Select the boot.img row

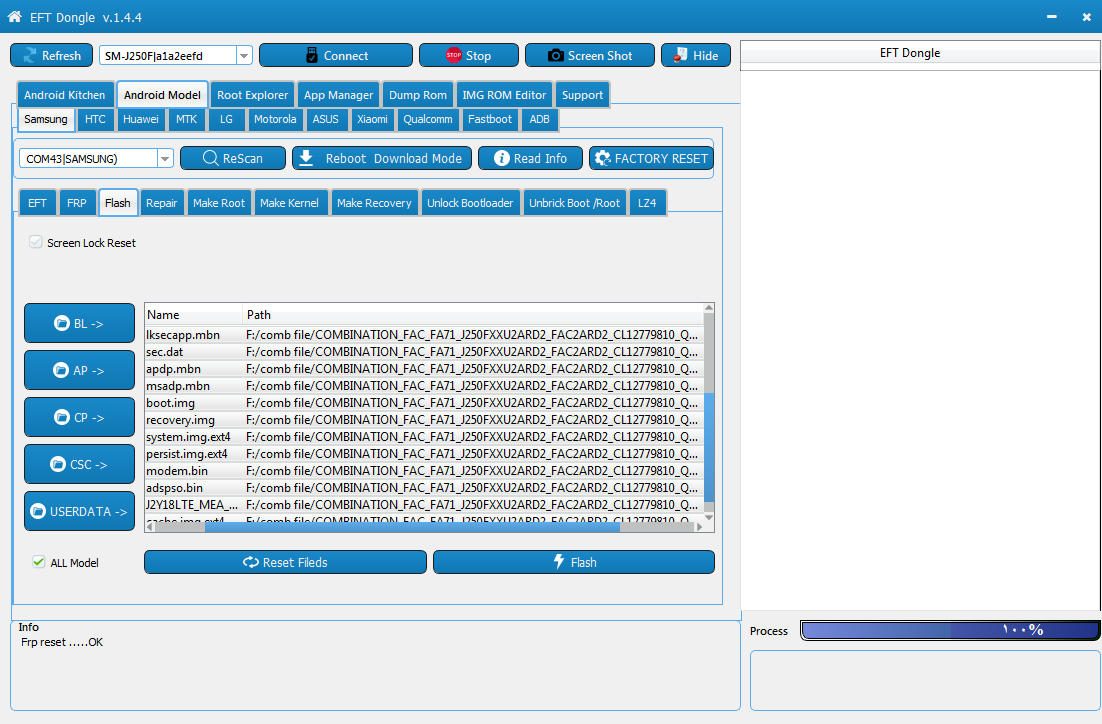(x=424, y=403)
